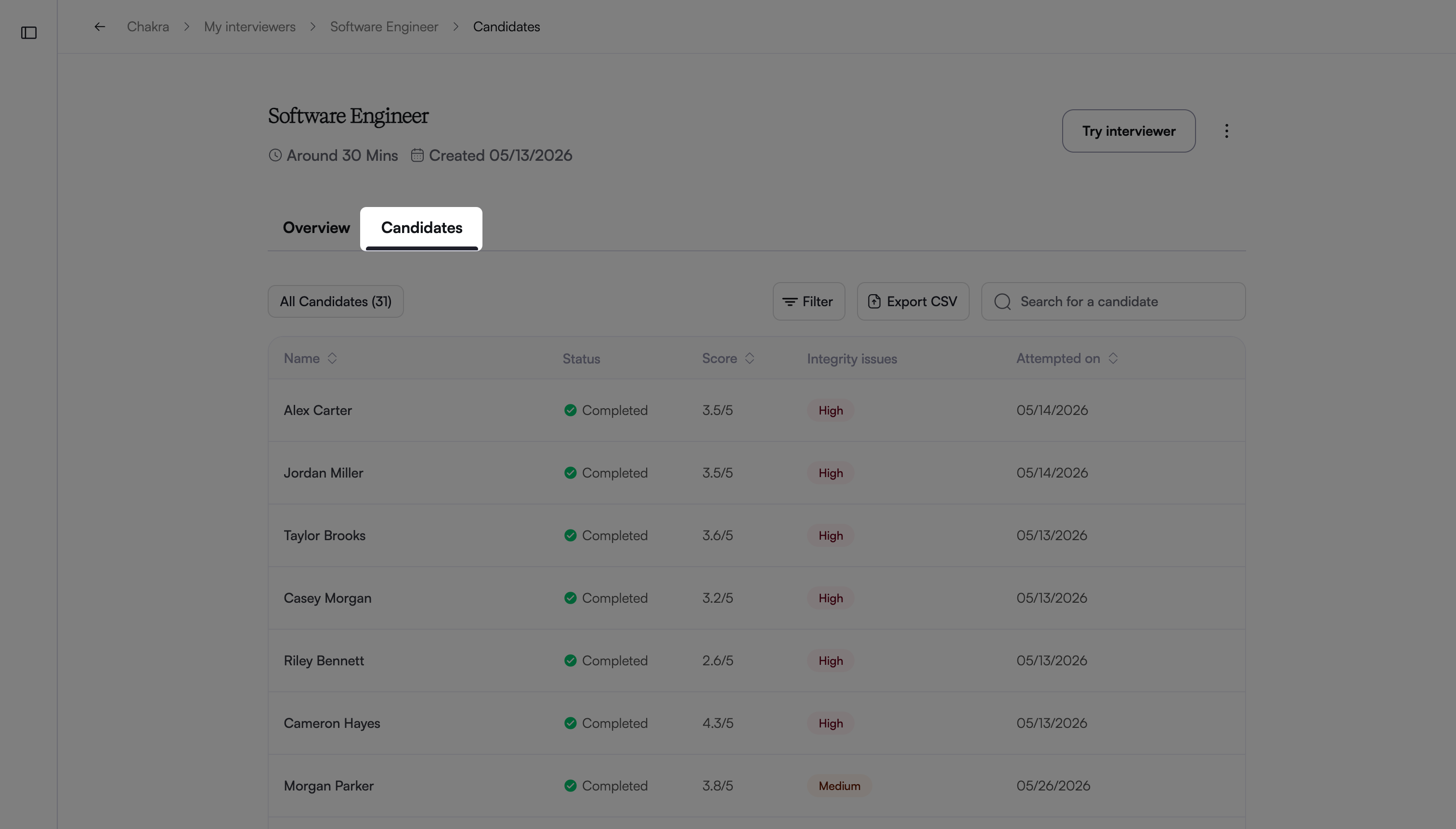The height and width of the screenshot is (829, 1456).
Task: Click High integrity badge for Alex Carter
Action: pos(831,411)
